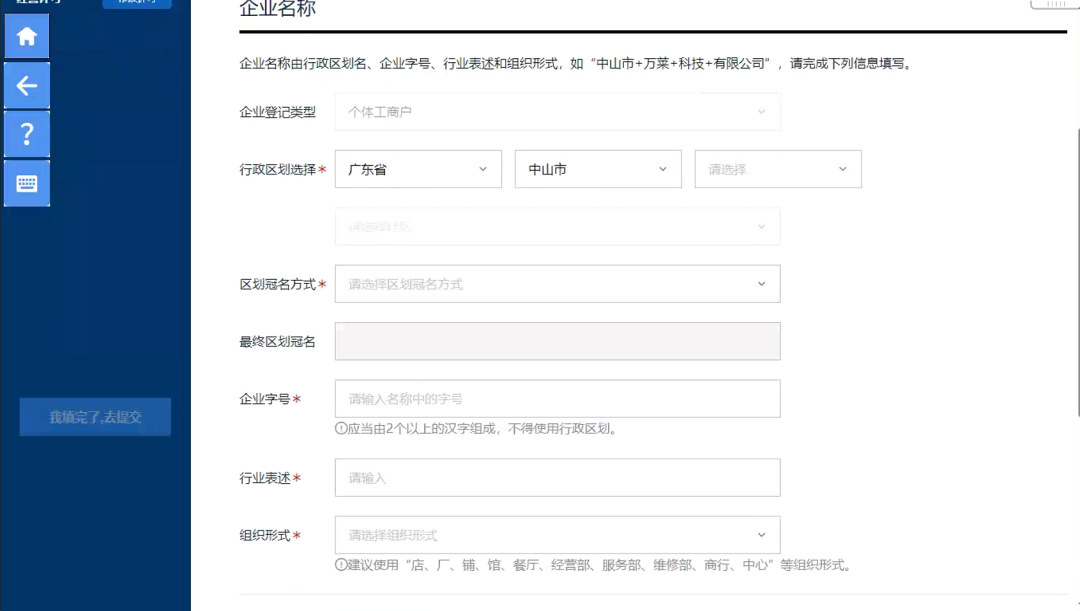Click the Home icon in the sidebar
This screenshot has height=611, width=1080.
26,36
